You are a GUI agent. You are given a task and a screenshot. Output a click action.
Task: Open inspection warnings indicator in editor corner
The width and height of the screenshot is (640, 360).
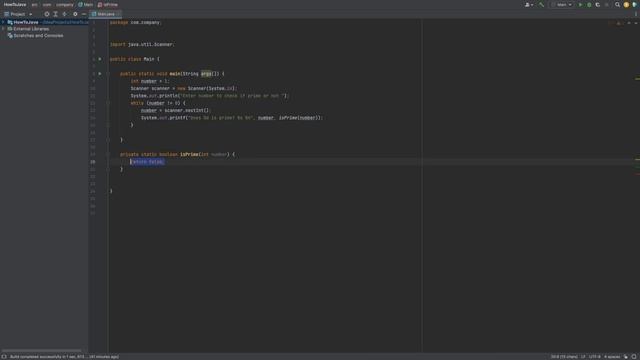click(x=619, y=23)
